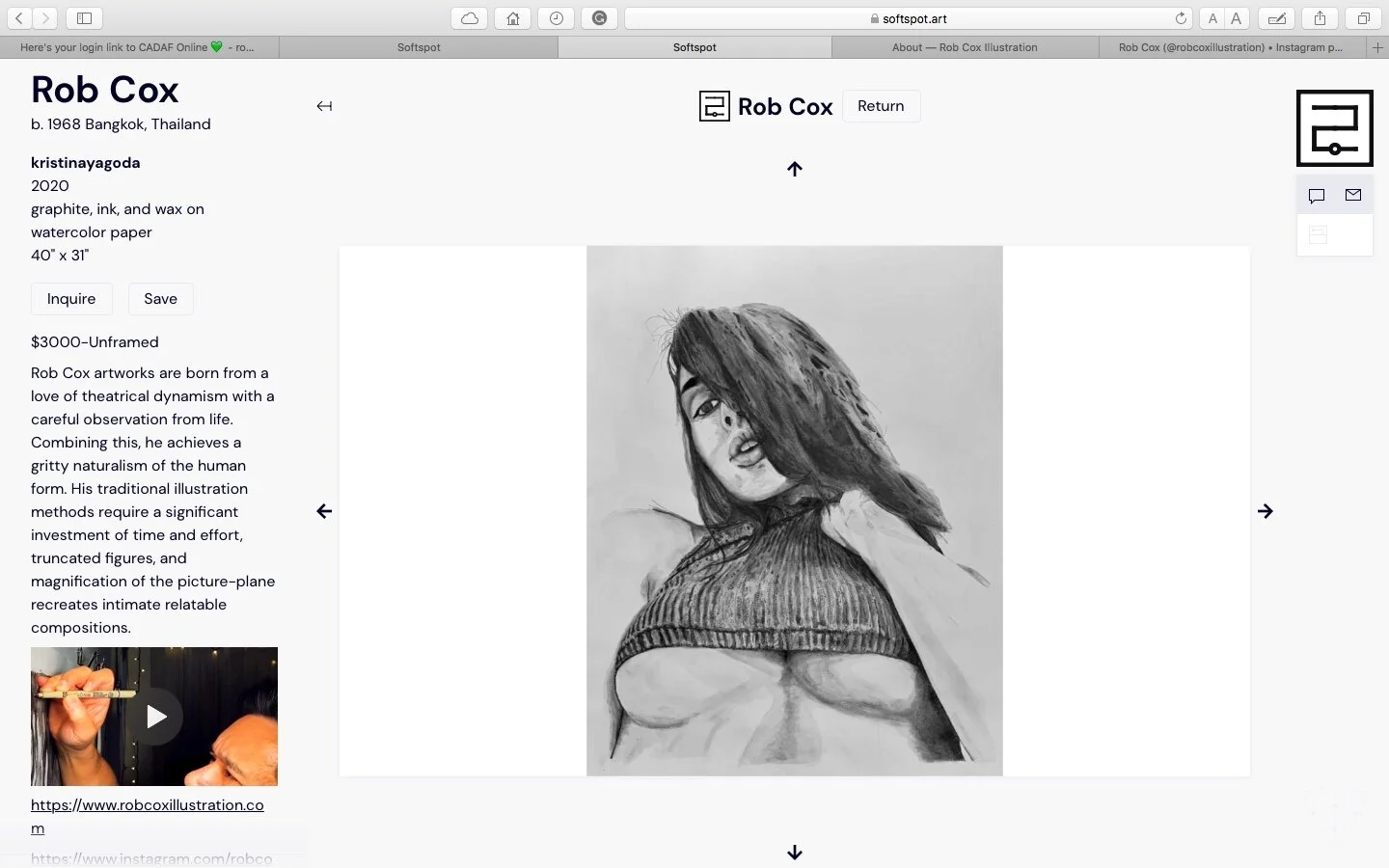This screenshot has height=868, width=1389.
Task: Click the markup pen toolbar icon
Action: click(1276, 17)
